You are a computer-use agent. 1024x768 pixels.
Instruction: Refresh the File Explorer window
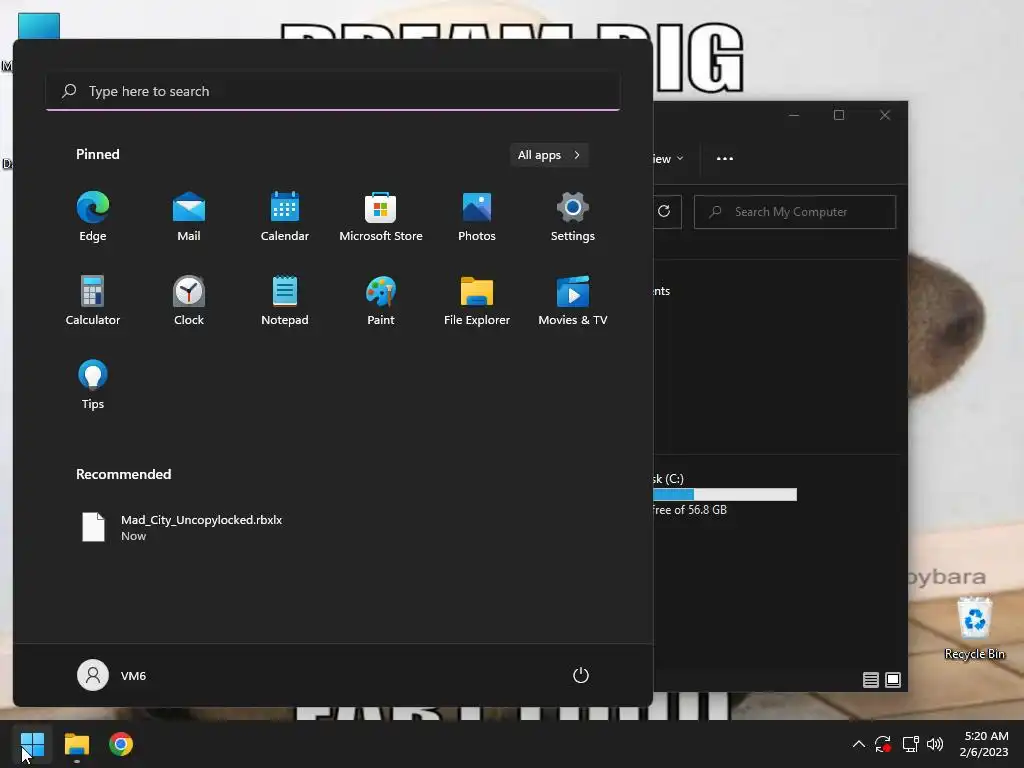(x=664, y=211)
